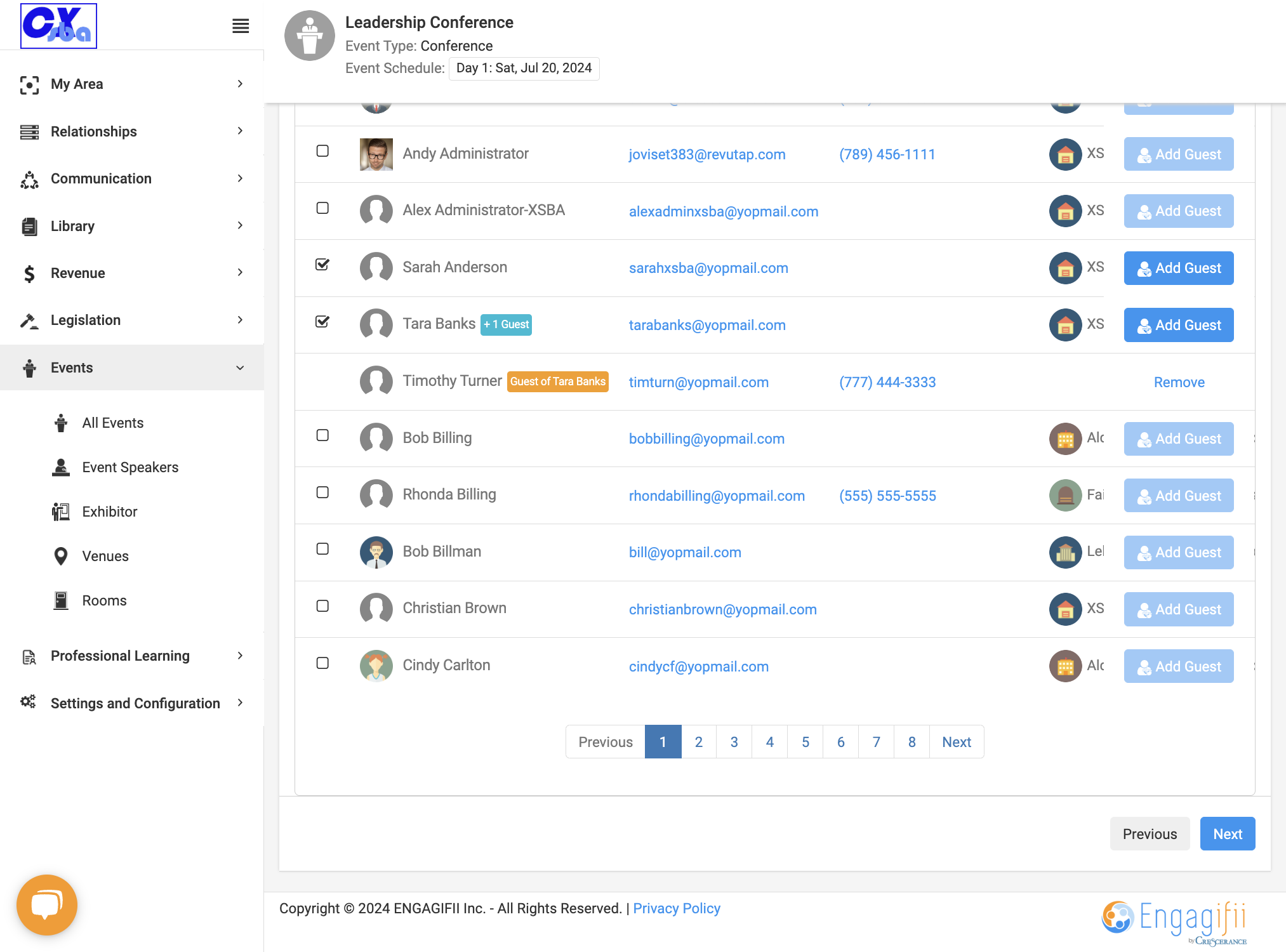Image resolution: width=1286 pixels, height=952 pixels.
Task: Click Bob Billman's avatar
Action: [376, 552]
